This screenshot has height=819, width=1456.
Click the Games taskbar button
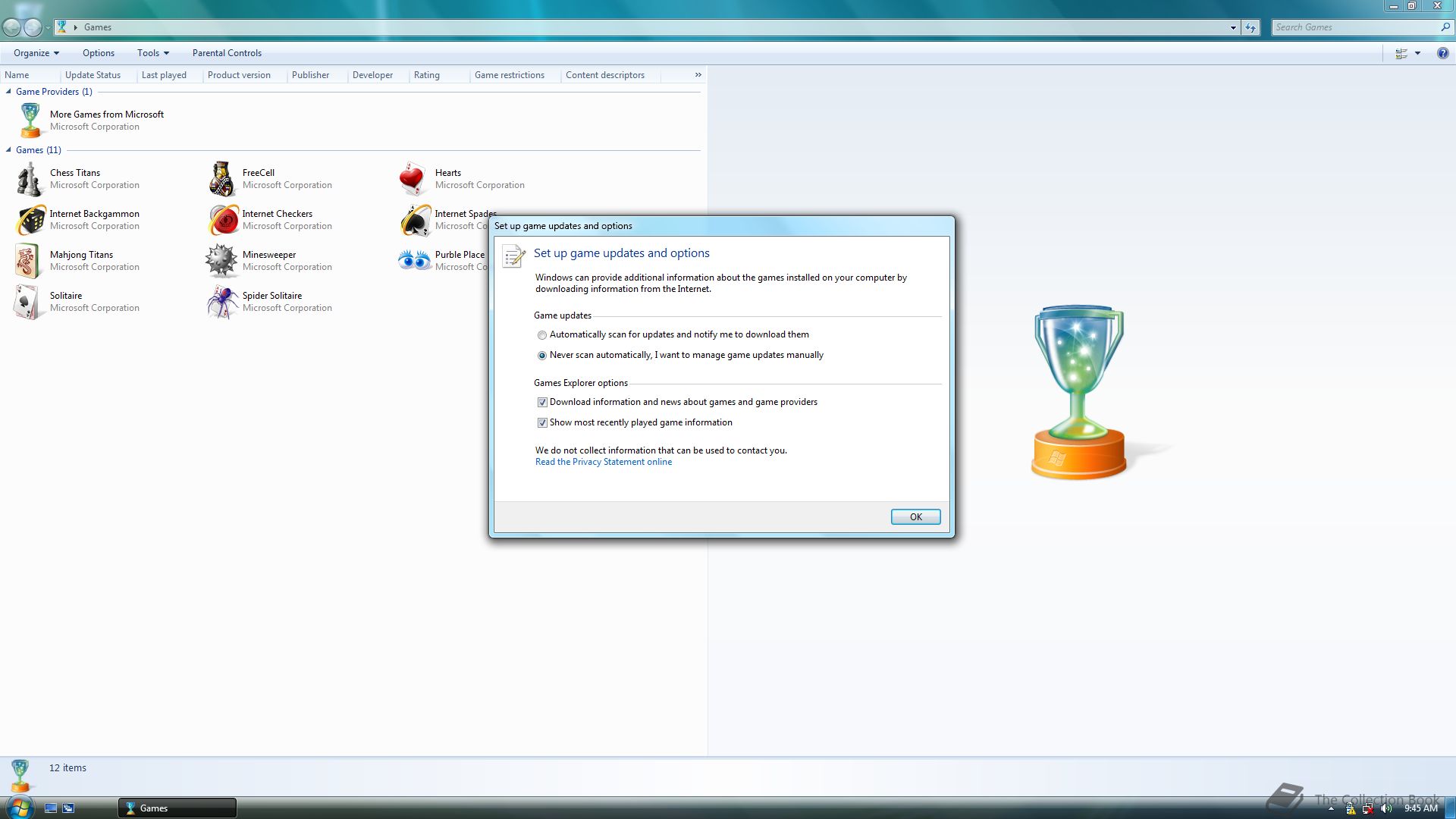(177, 808)
